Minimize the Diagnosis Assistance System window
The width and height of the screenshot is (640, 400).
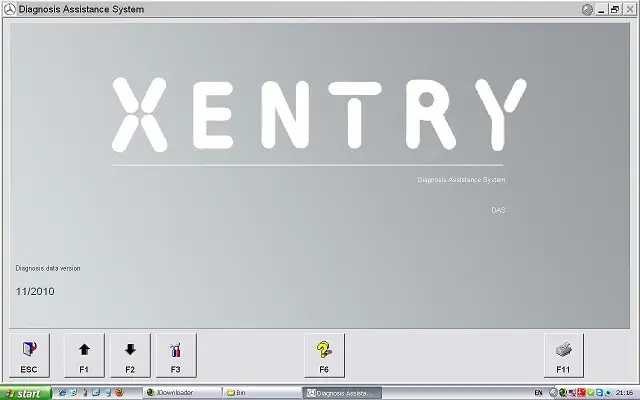[x=601, y=9]
